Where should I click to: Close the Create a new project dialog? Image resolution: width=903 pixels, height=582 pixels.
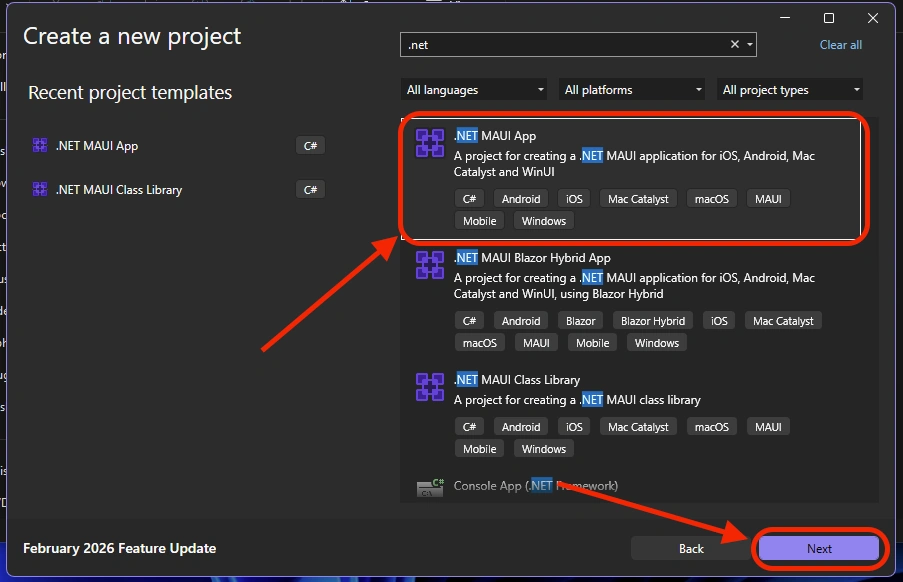coord(872,18)
